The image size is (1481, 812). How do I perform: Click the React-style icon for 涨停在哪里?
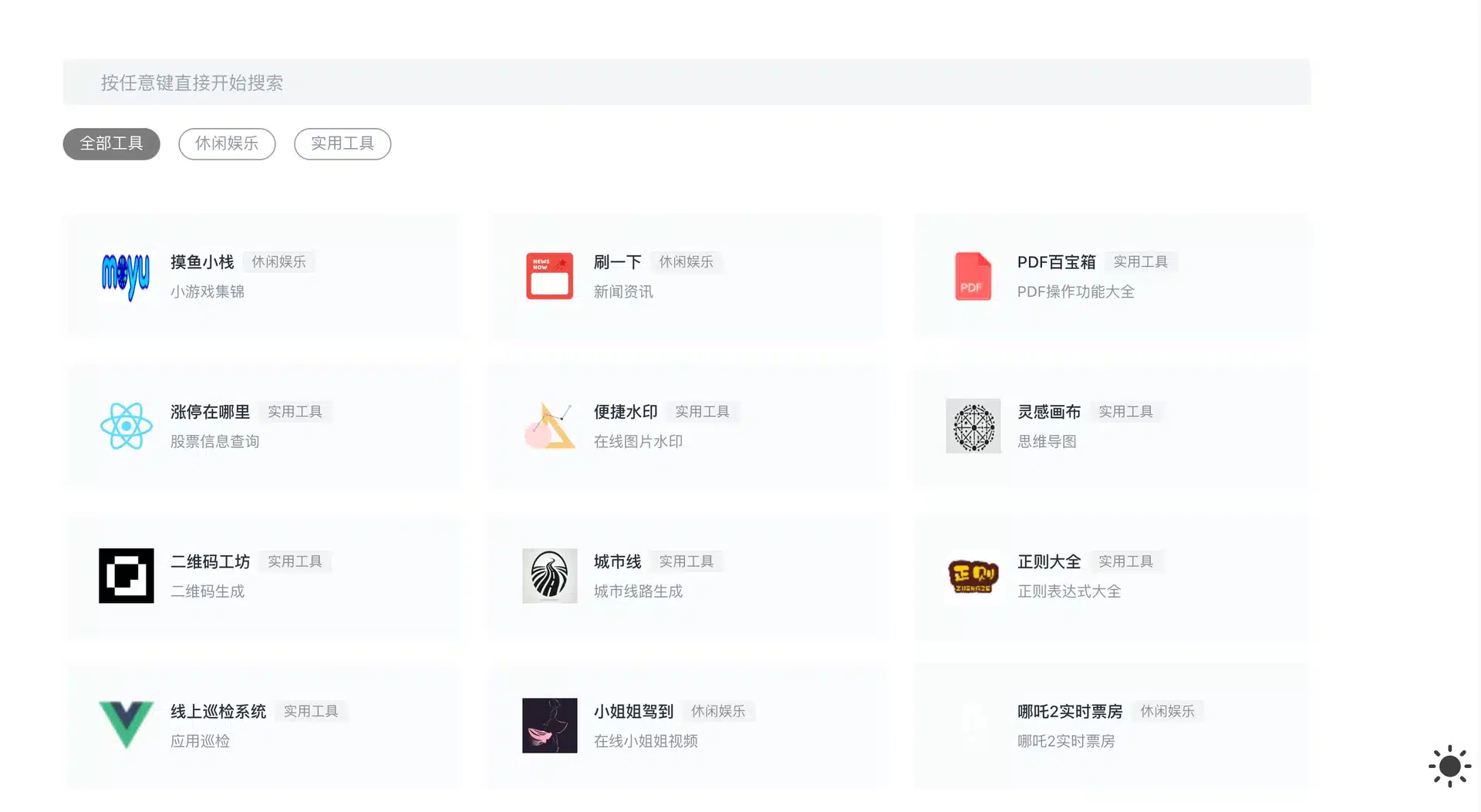click(126, 426)
